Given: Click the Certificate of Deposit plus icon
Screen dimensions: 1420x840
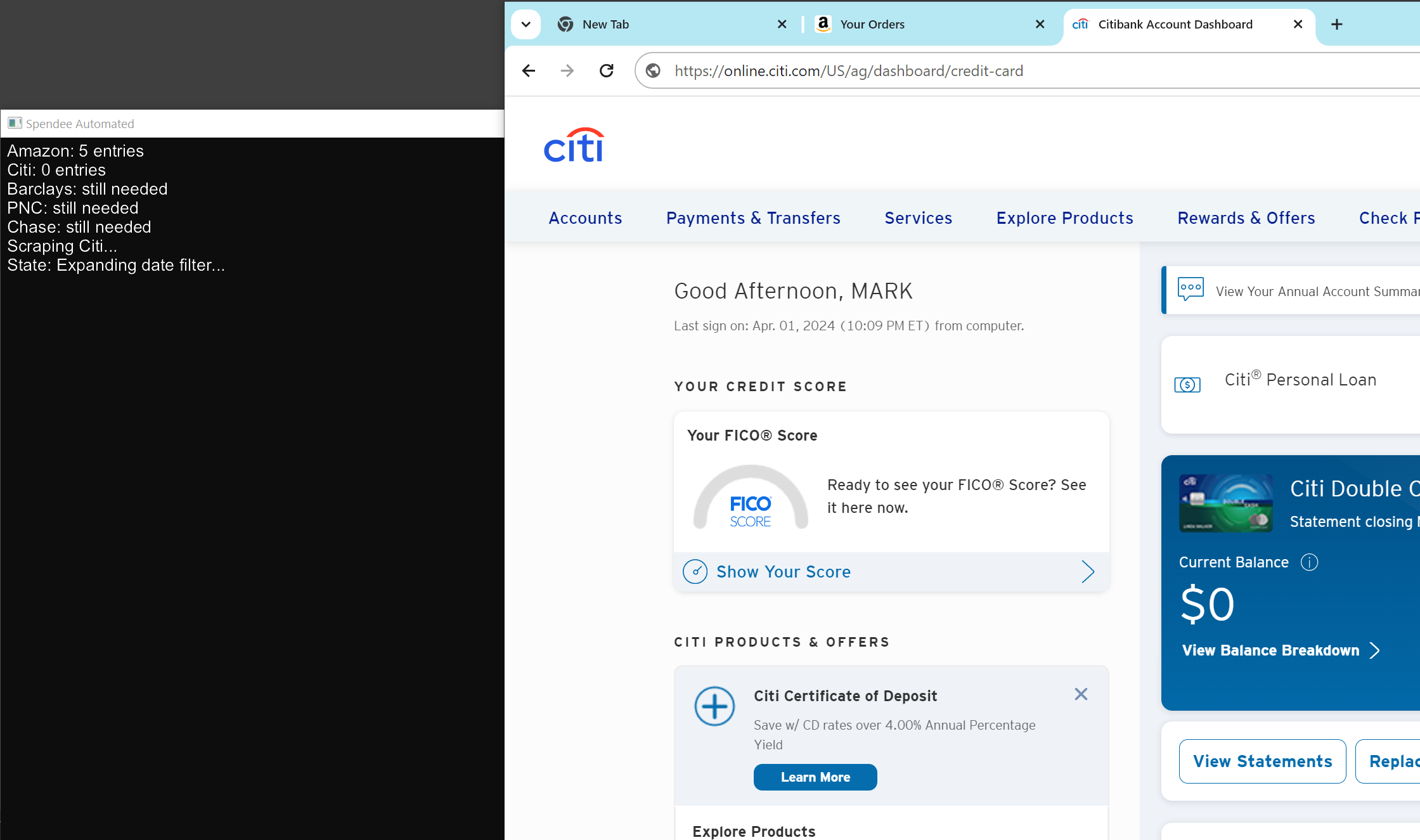Looking at the screenshot, I should tap(714, 706).
